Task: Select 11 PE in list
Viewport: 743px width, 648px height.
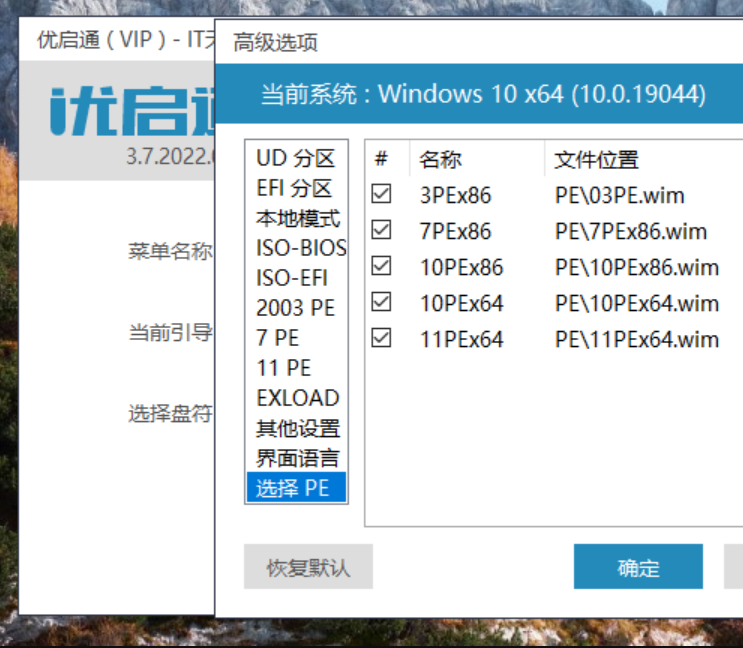Action: 296,368
